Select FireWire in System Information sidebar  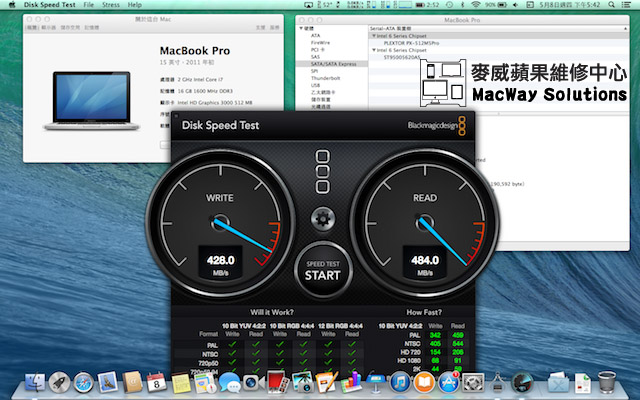[320, 42]
